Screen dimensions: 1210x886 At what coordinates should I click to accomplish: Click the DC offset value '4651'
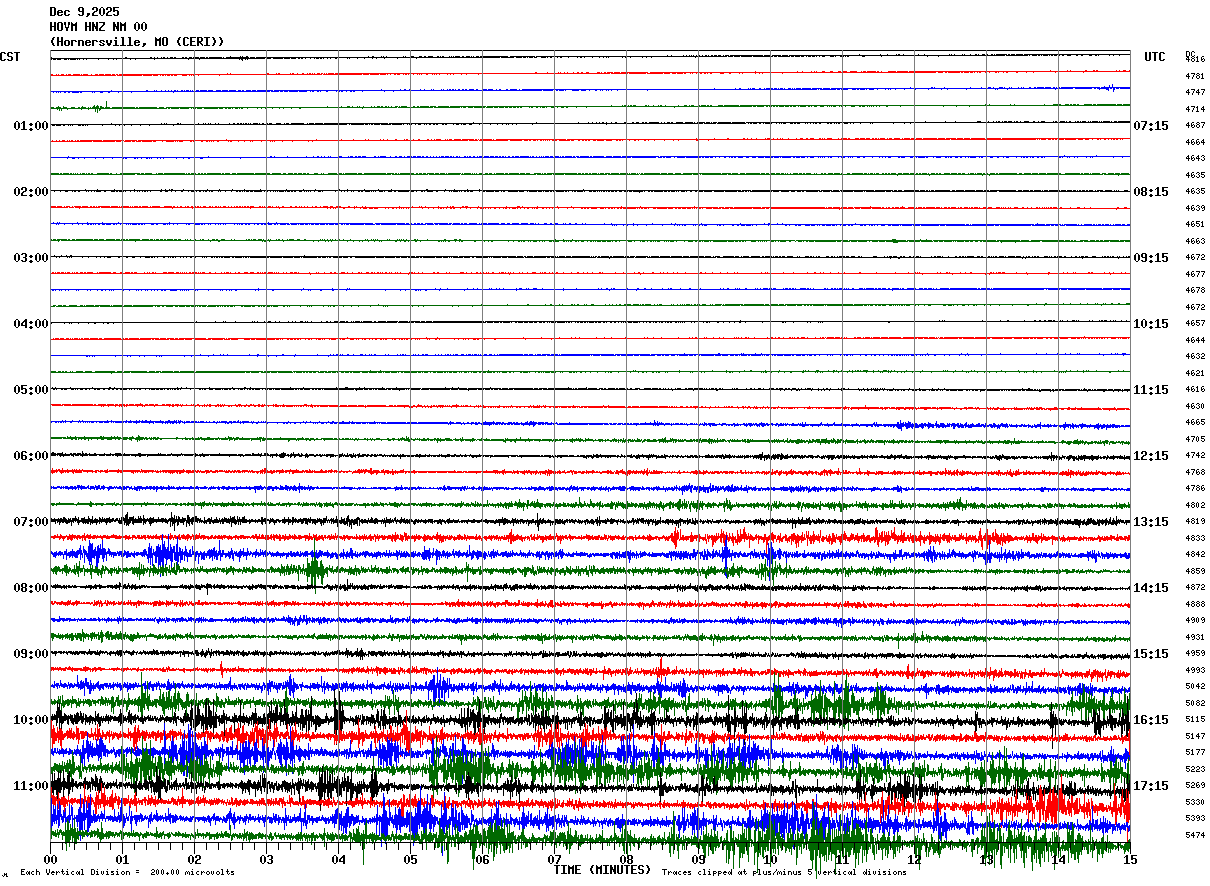coord(1195,224)
